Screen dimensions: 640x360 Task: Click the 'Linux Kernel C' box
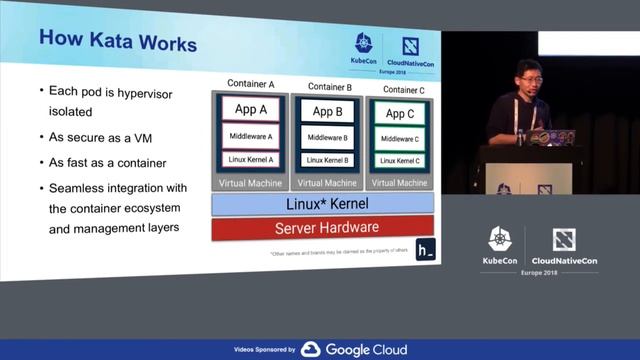click(x=400, y=161)
